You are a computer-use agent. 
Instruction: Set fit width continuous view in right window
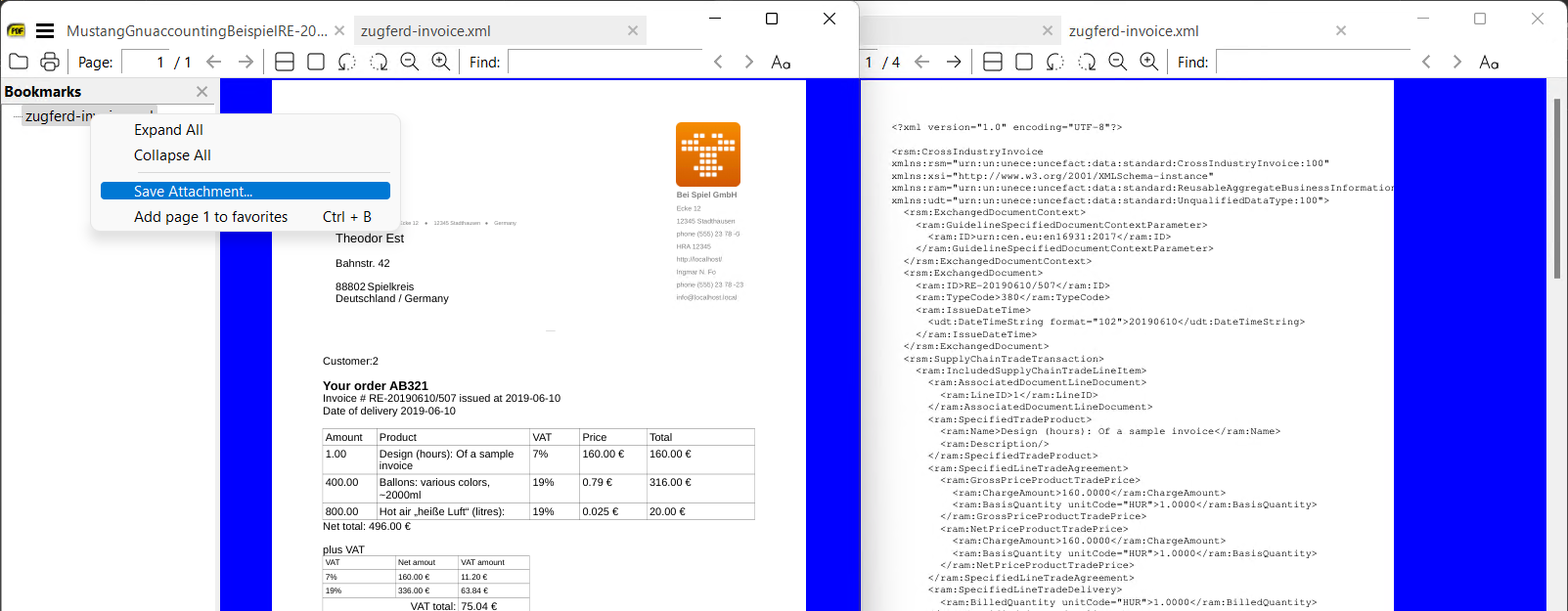(993, 62)
